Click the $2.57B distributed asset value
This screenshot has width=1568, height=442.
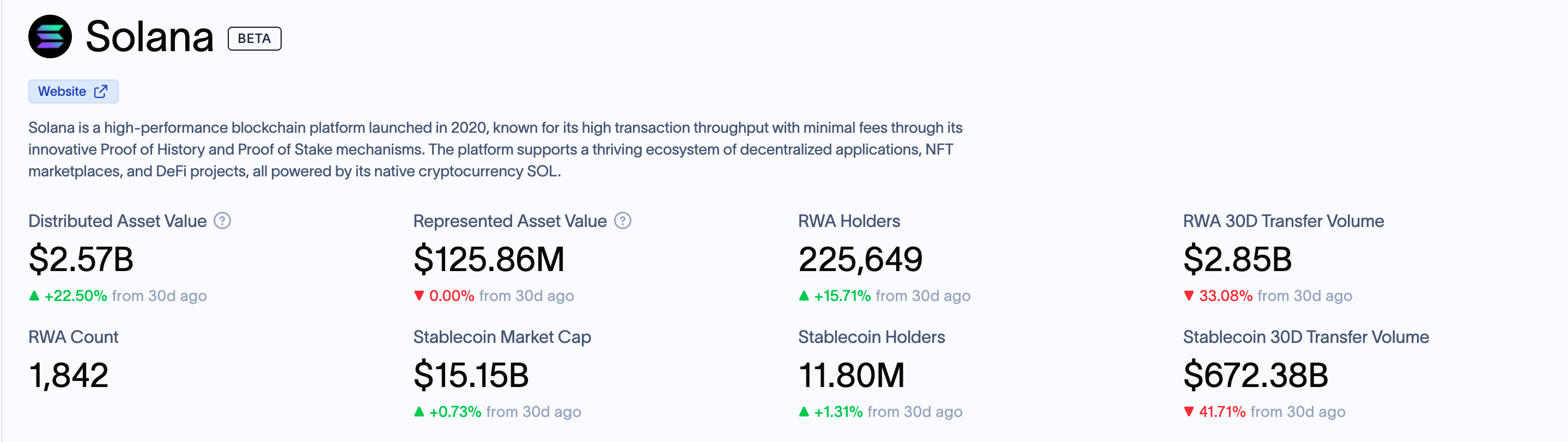click(x=81, y=259)
